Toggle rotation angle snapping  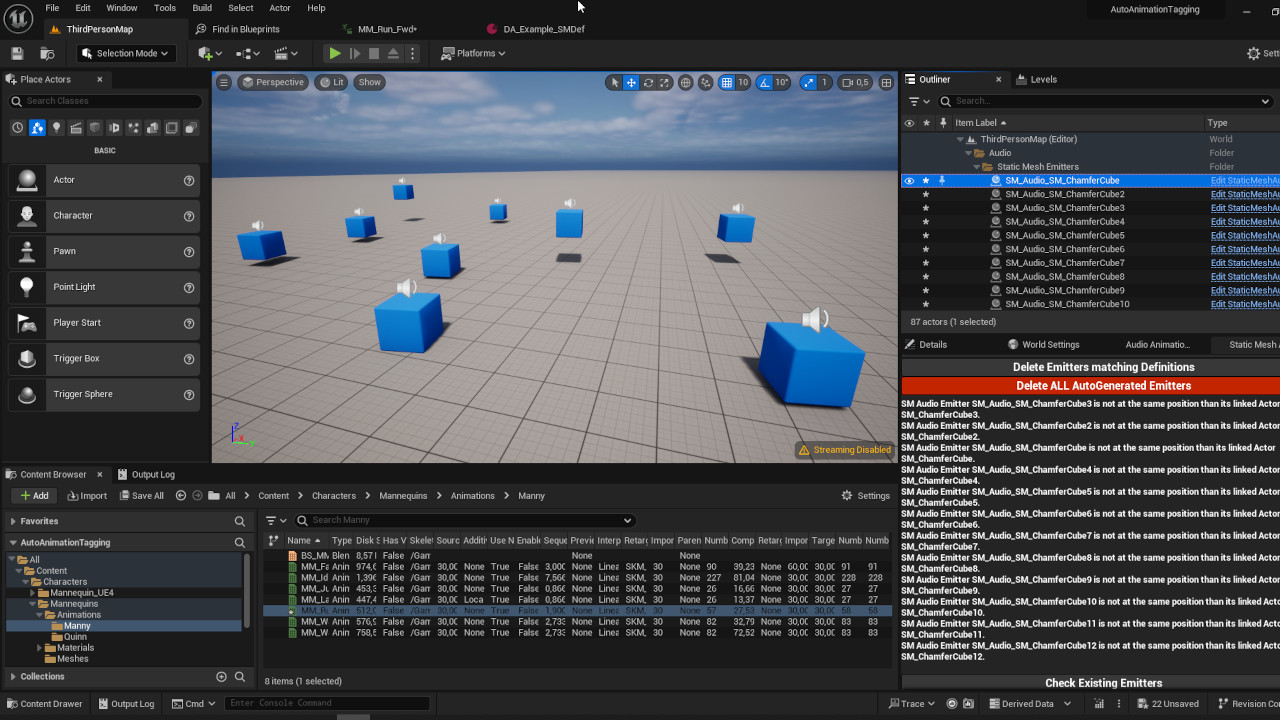(x=765, y=83)
